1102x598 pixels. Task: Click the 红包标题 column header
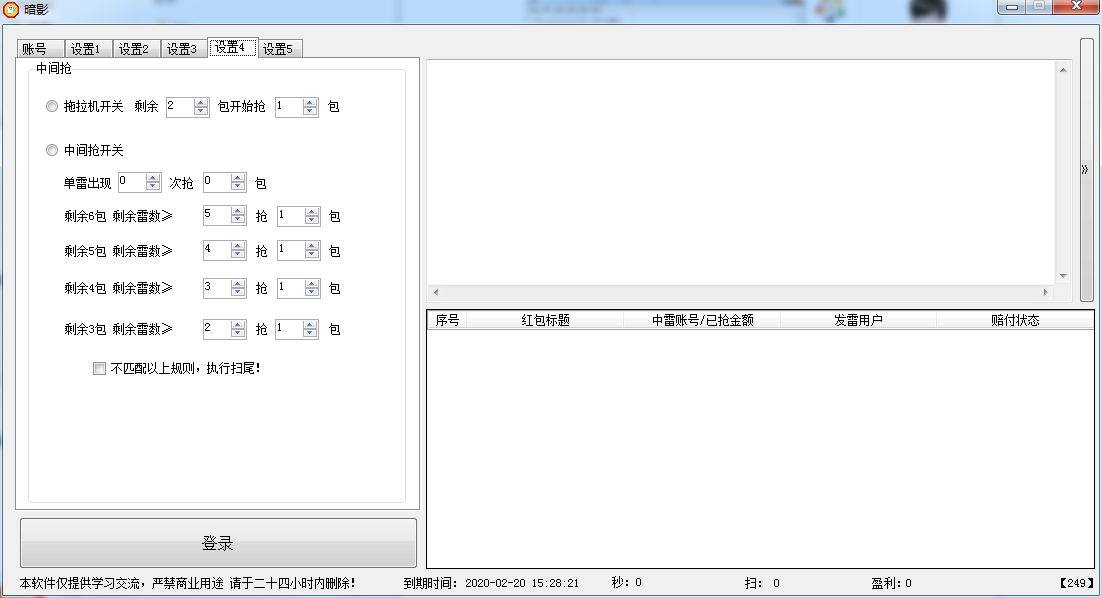(x=545, y=320)
